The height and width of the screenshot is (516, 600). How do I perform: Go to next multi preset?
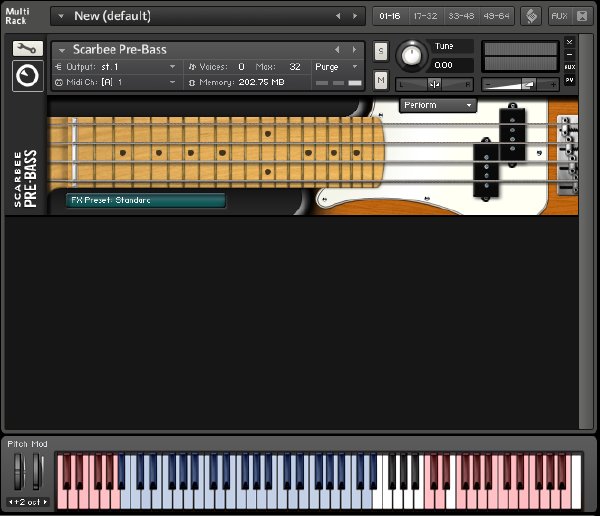click(x=355, y=16)
